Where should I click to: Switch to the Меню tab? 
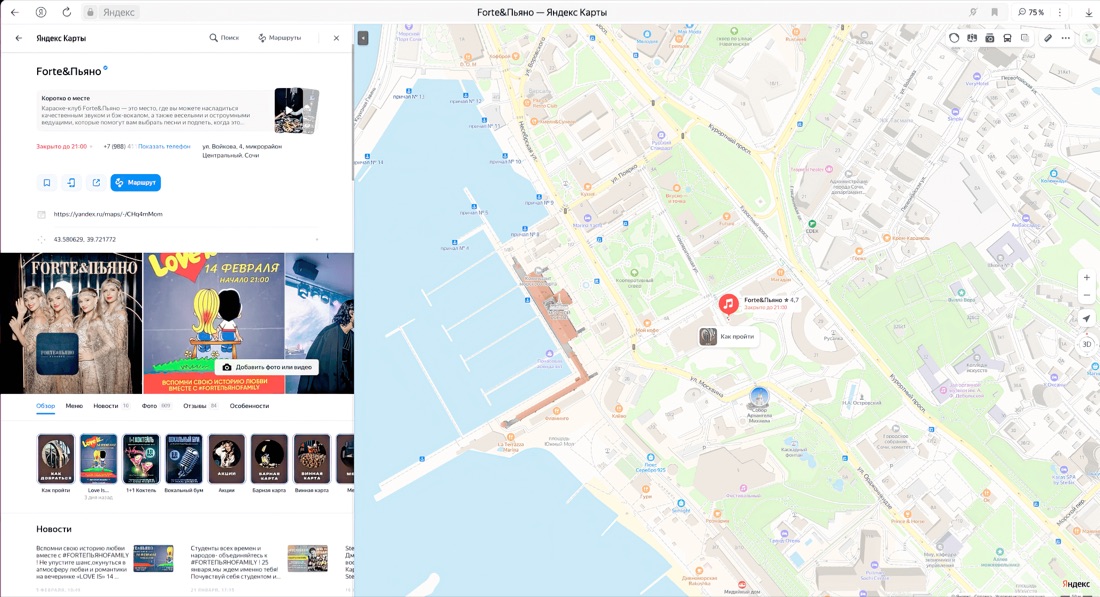pos(74,406)
